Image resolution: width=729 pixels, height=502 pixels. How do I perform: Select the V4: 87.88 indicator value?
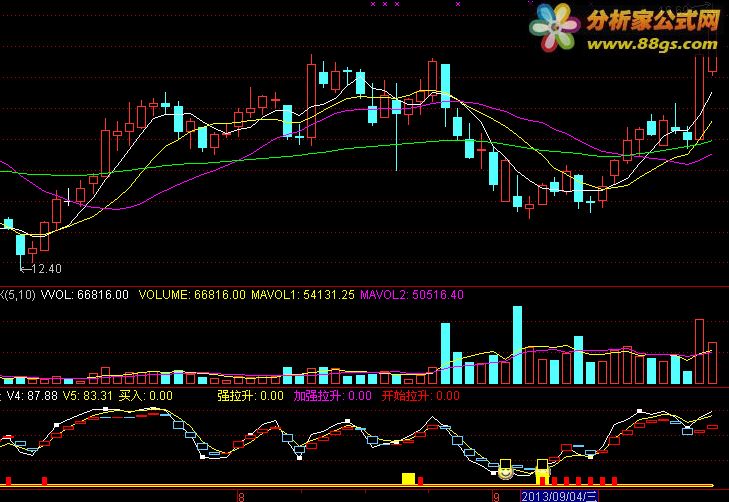point(32,396)
